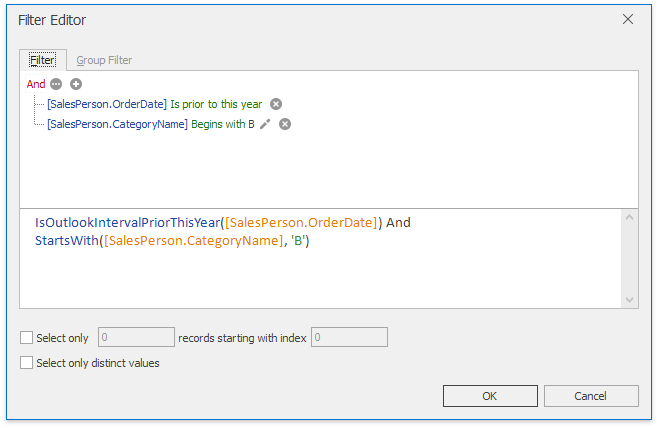Click the And group operator
658x428 pixels.
click(36, 85)
